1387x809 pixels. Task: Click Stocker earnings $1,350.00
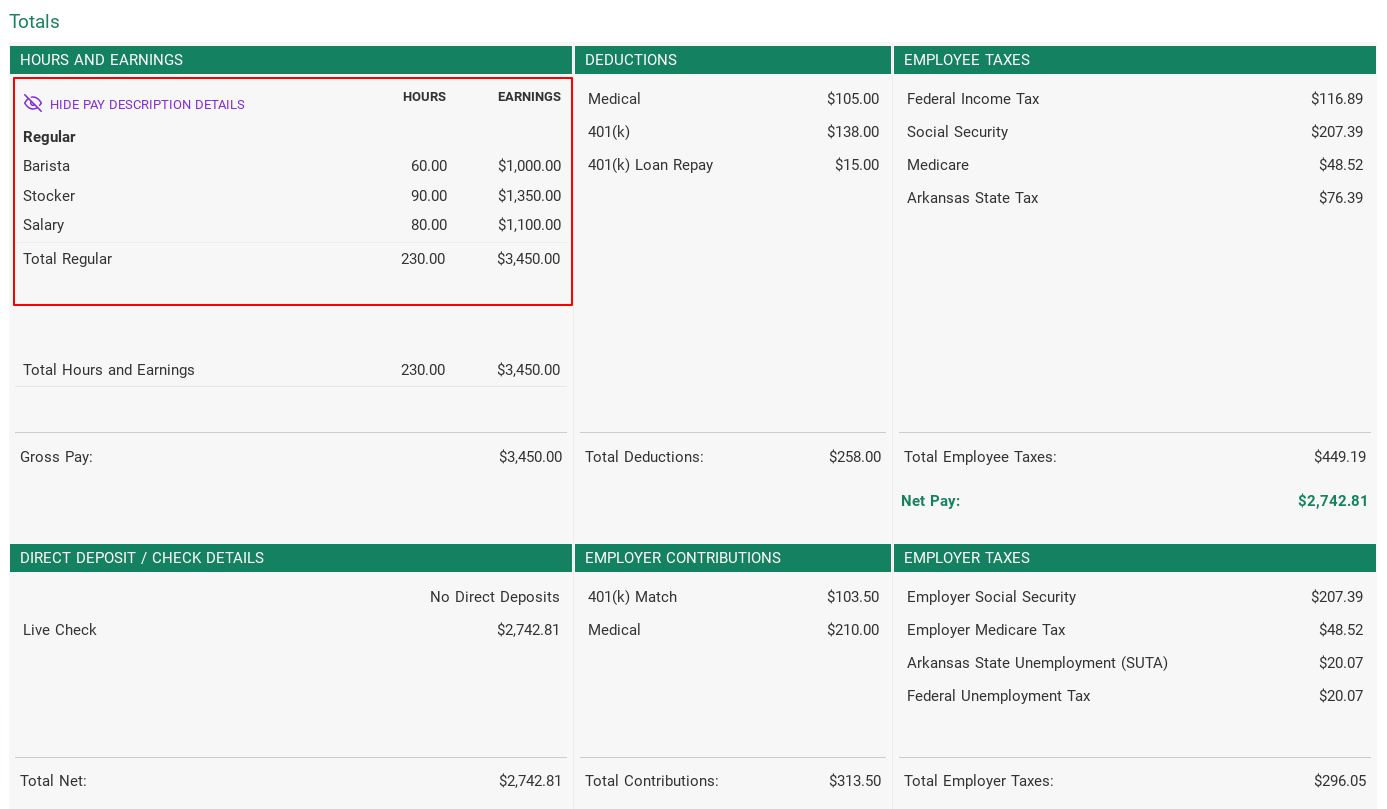pyautogui.click(x=529, y=196)
